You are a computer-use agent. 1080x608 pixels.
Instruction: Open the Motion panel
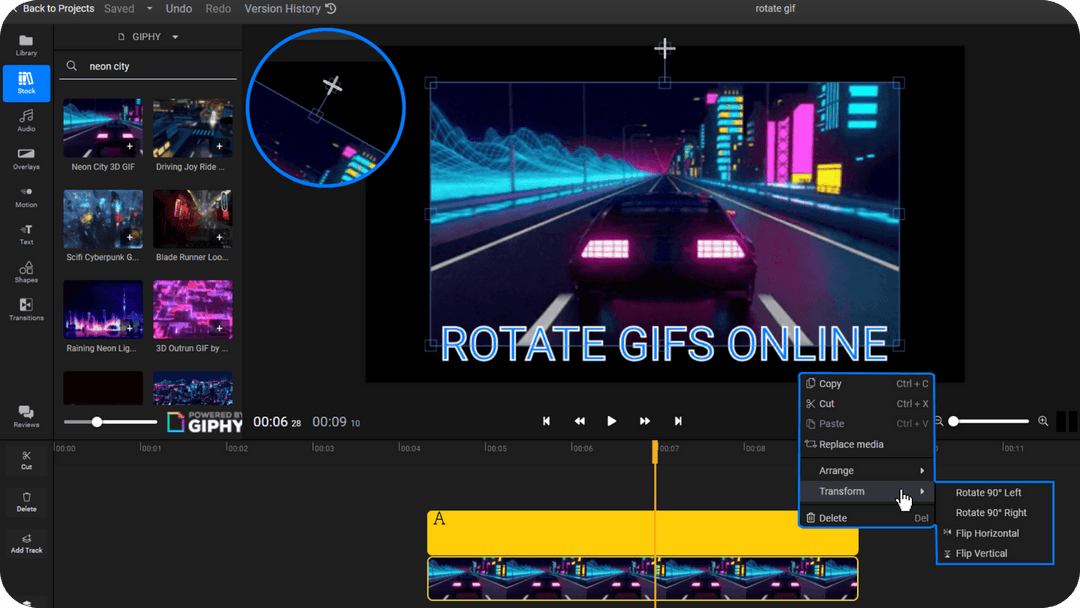click(x=26, y=197)
